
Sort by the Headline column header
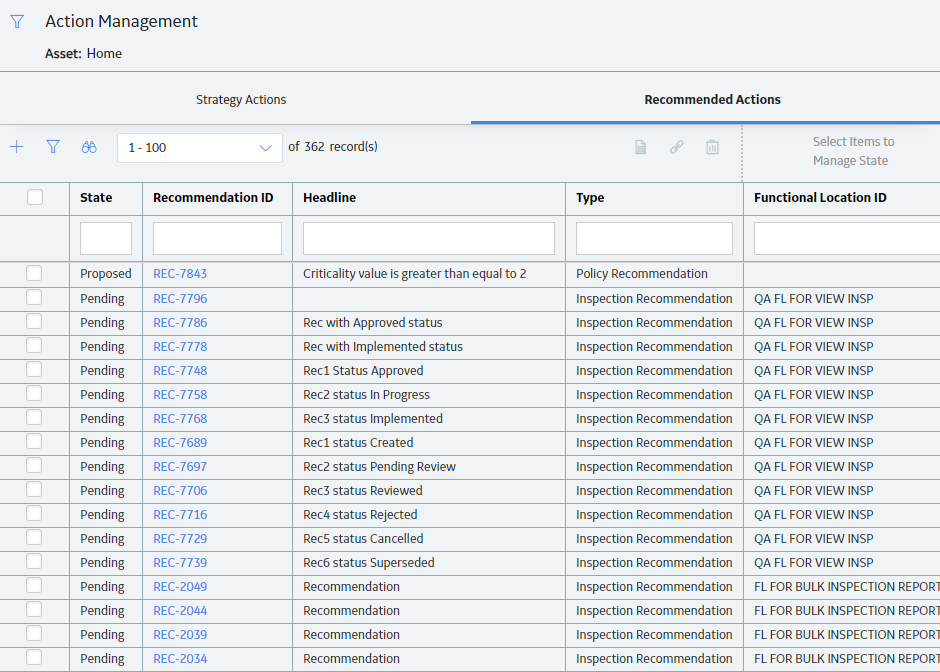coord(329,198)
